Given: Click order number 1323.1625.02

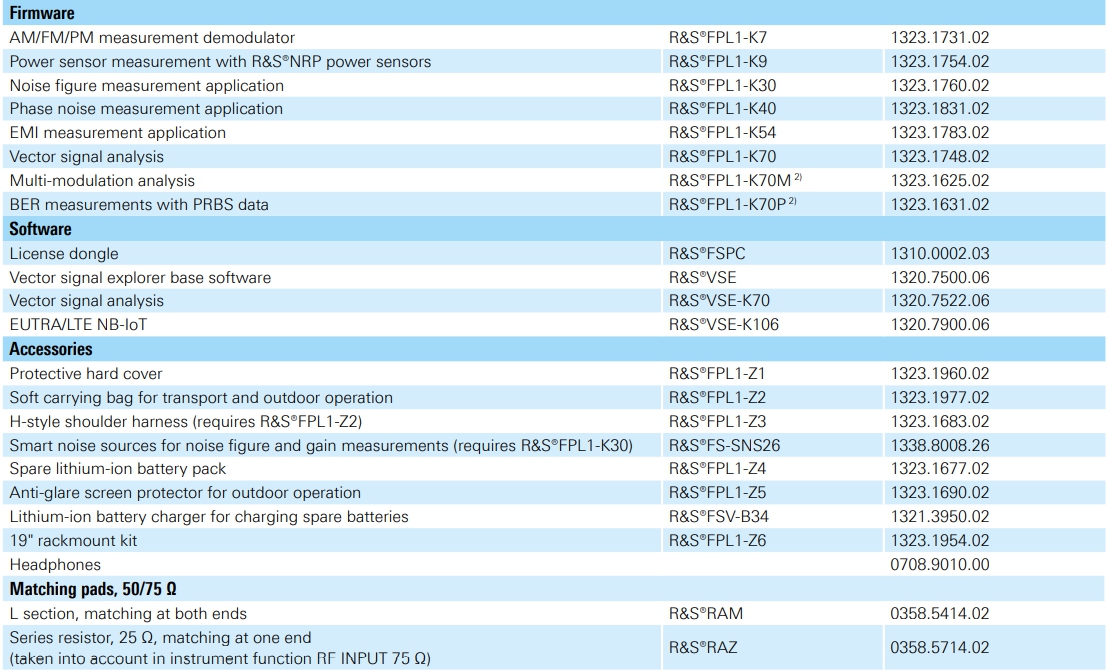Looking at the screenshot, I should 940,181.
